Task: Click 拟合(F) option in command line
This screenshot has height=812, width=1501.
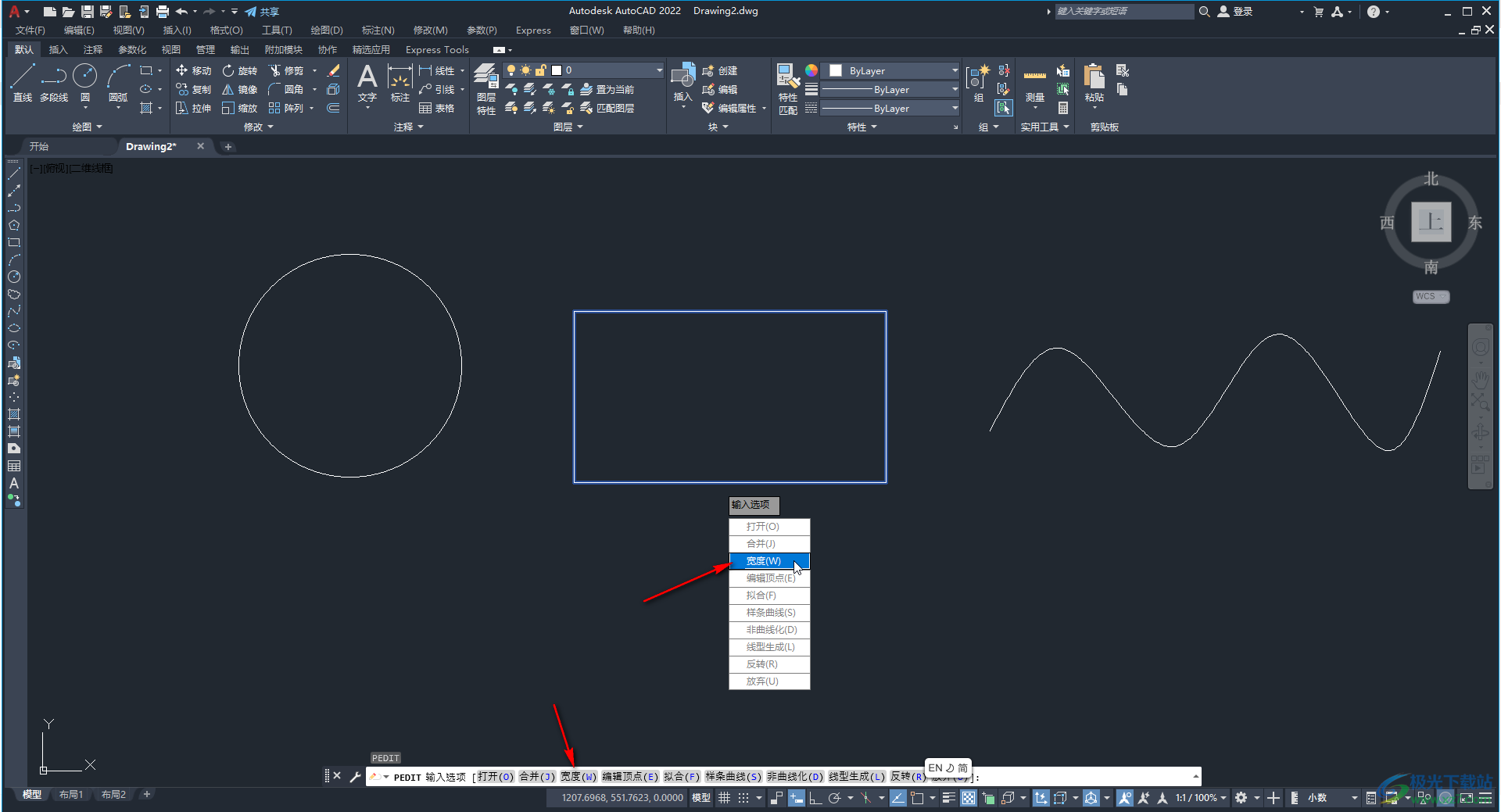Action: 682,777
